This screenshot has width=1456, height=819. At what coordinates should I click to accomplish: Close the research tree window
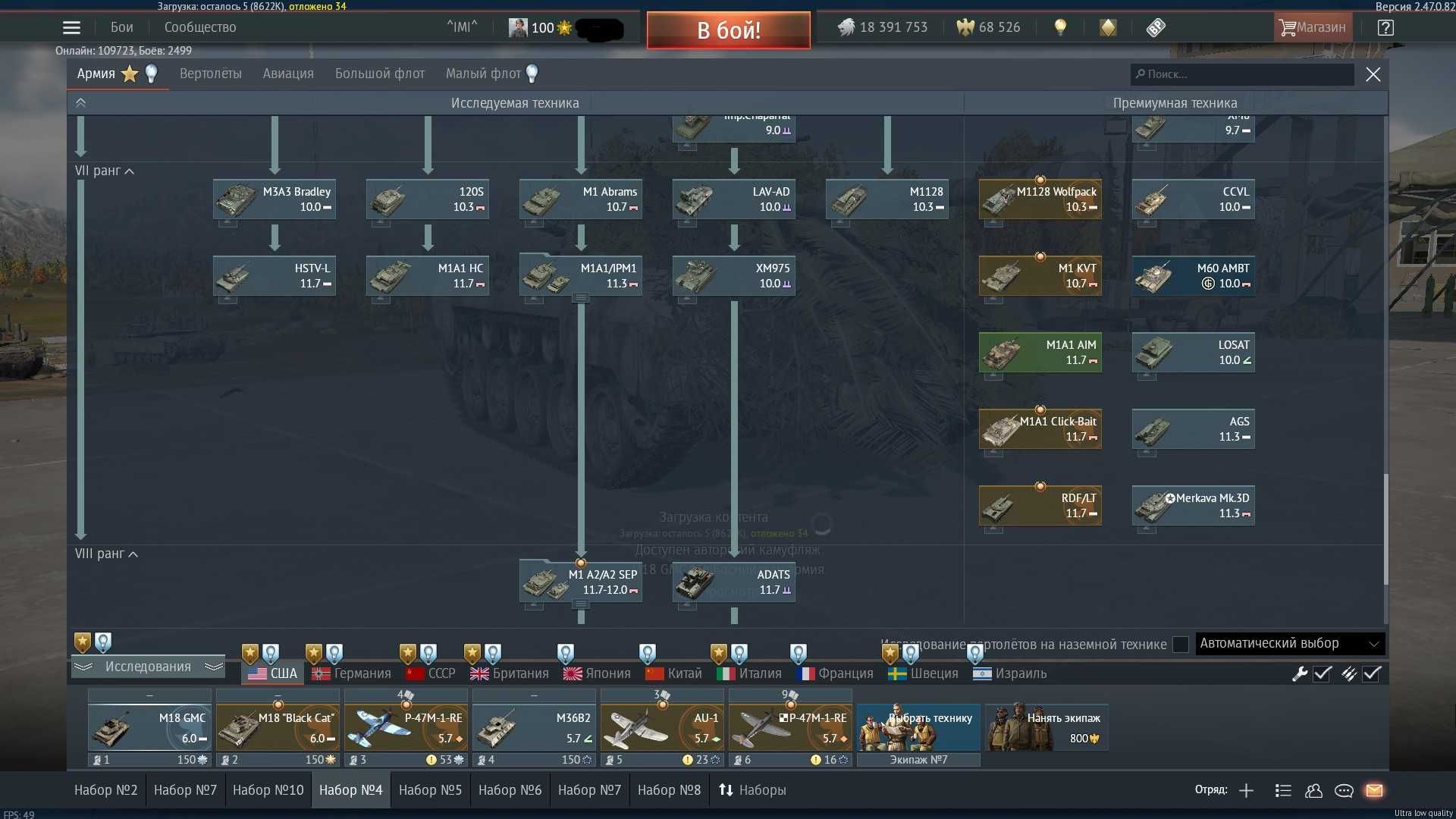tap(1373, 74)
